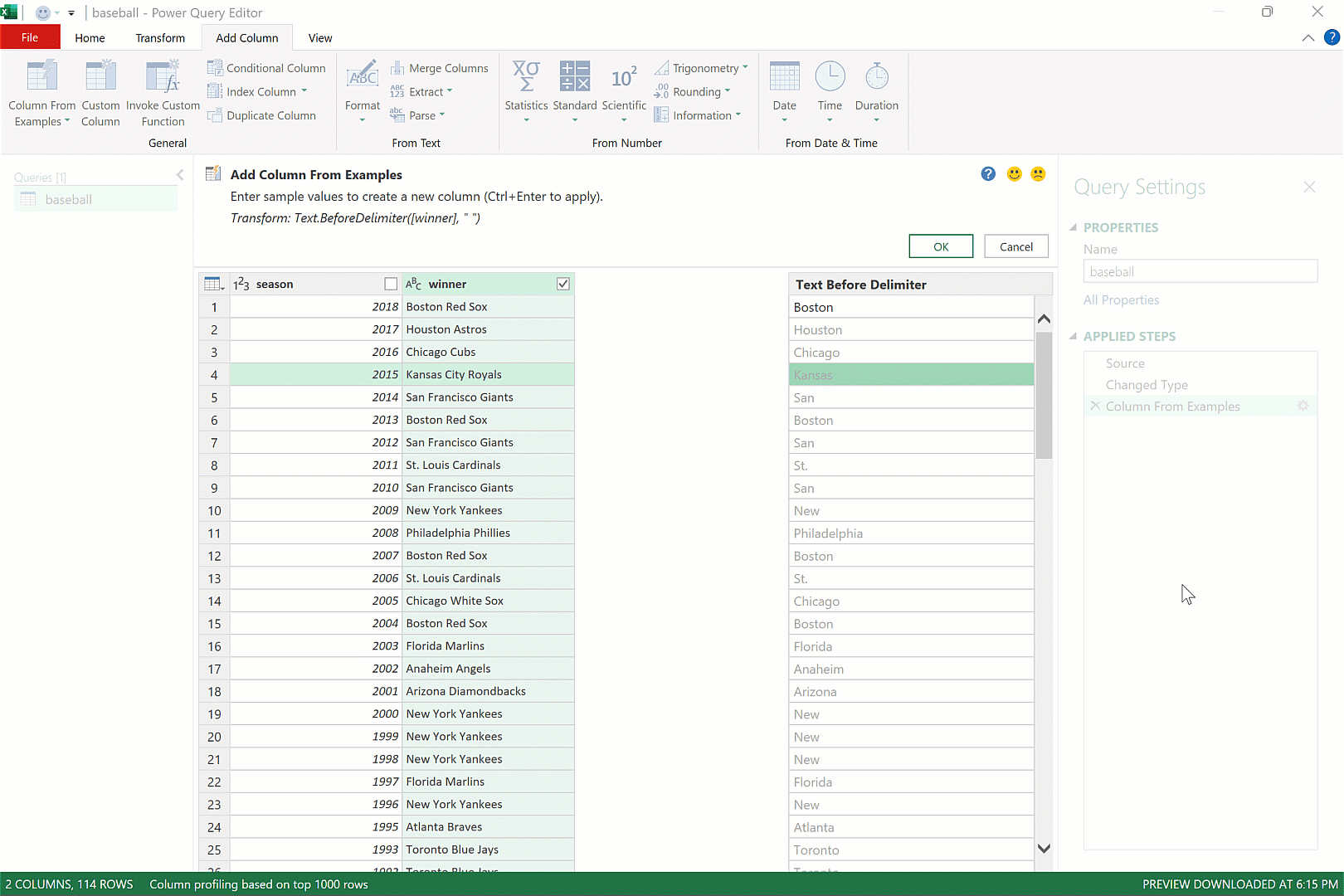The width and height of the screenshot is (1344, 896).
Task: Select the Kansas cell in the example column
Action: click(x=910, y=375)
